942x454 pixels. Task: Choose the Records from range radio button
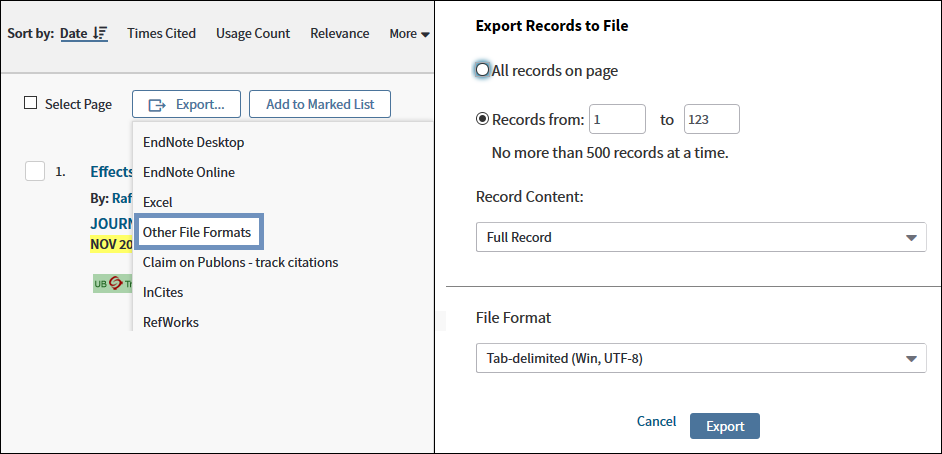pyautogui.click(x=483, y=119)
